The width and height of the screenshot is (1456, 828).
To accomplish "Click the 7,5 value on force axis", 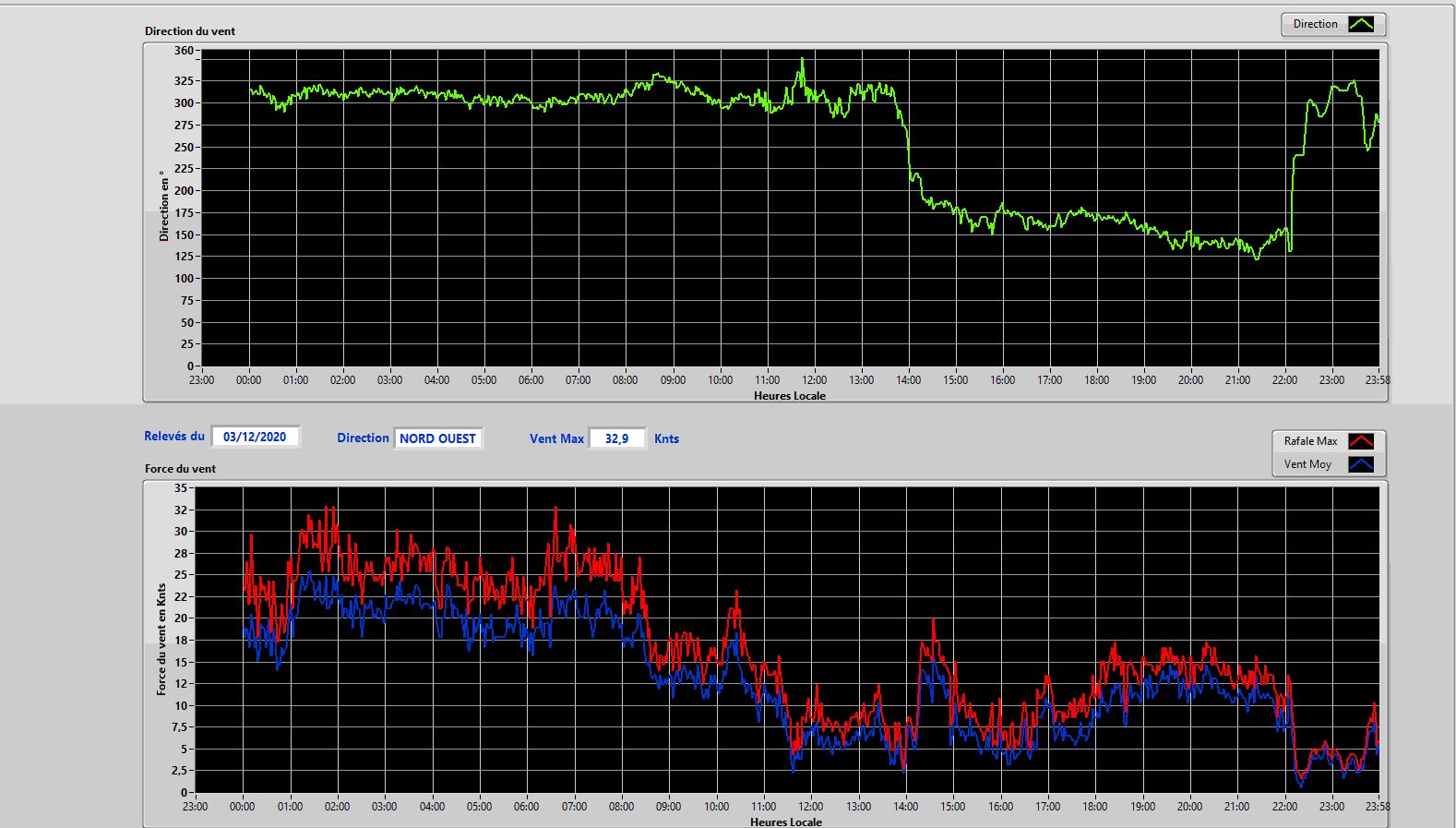I will [179, 726].
